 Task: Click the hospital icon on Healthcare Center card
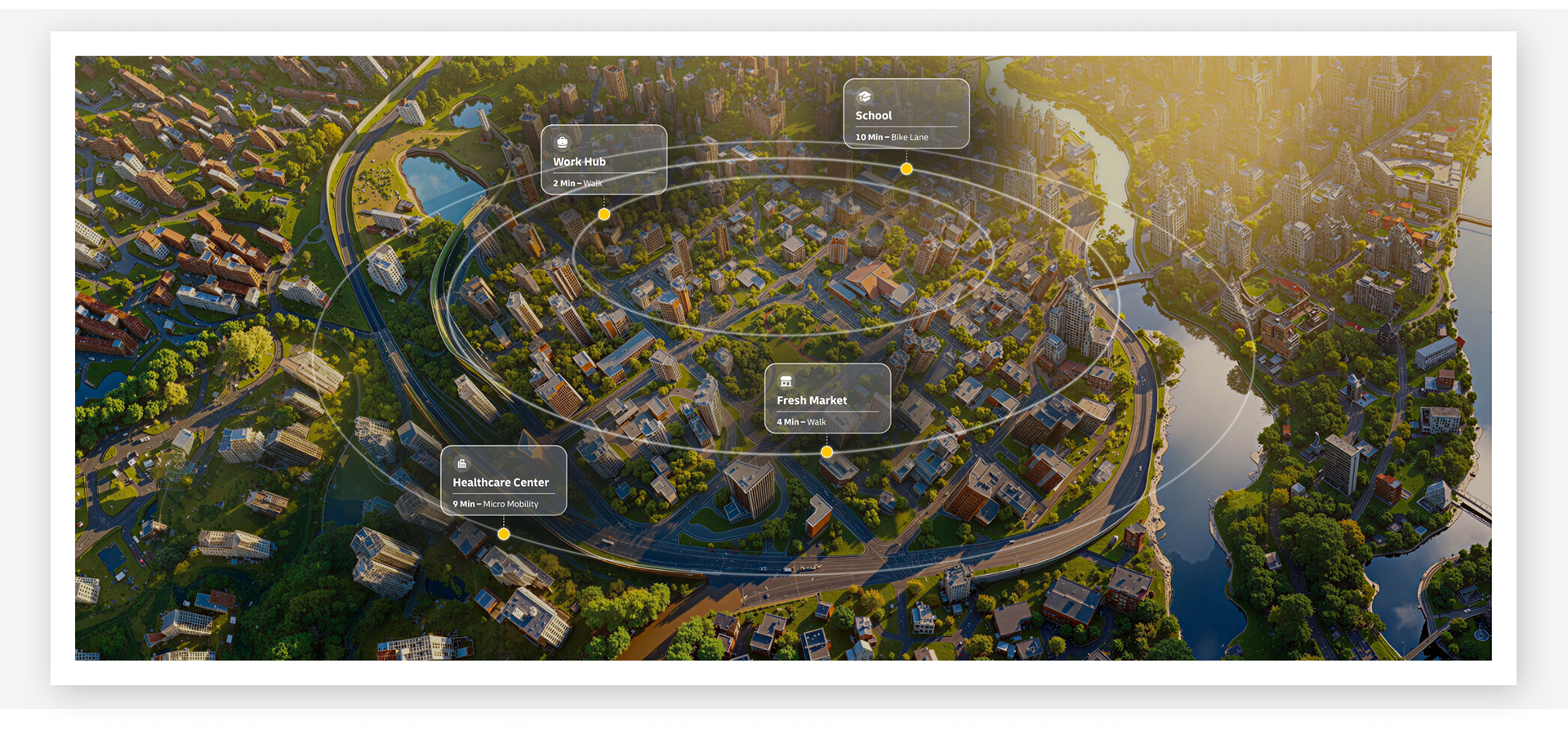tap(461, 463)
